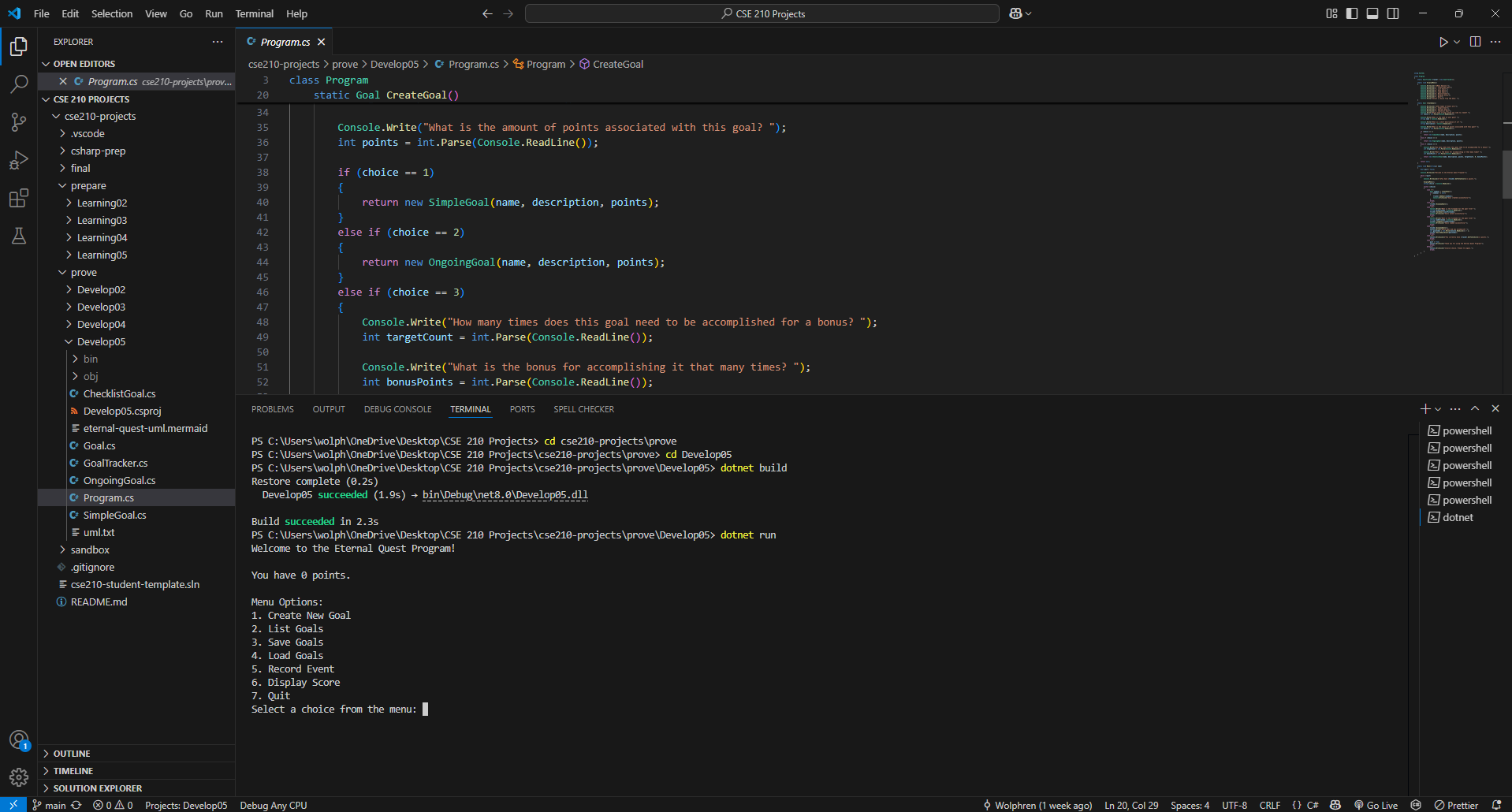Click the bin\Debug\net8.0\Develop05.dll link

(505, 495)
